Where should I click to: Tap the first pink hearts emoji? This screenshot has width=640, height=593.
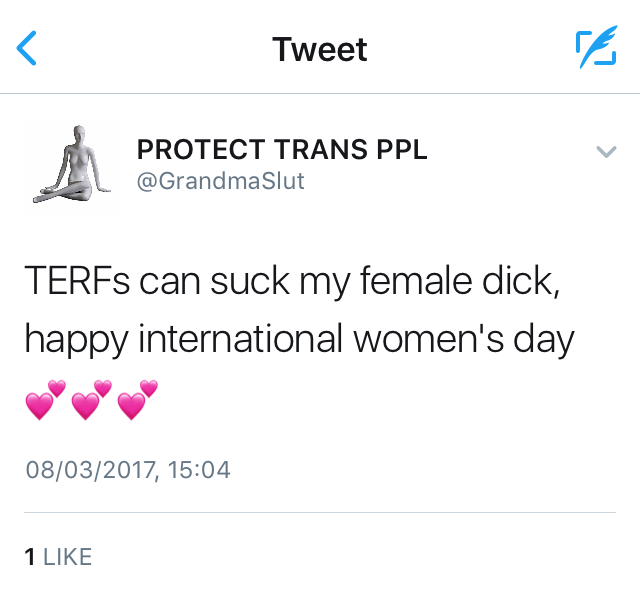click(x=44, y=401)
